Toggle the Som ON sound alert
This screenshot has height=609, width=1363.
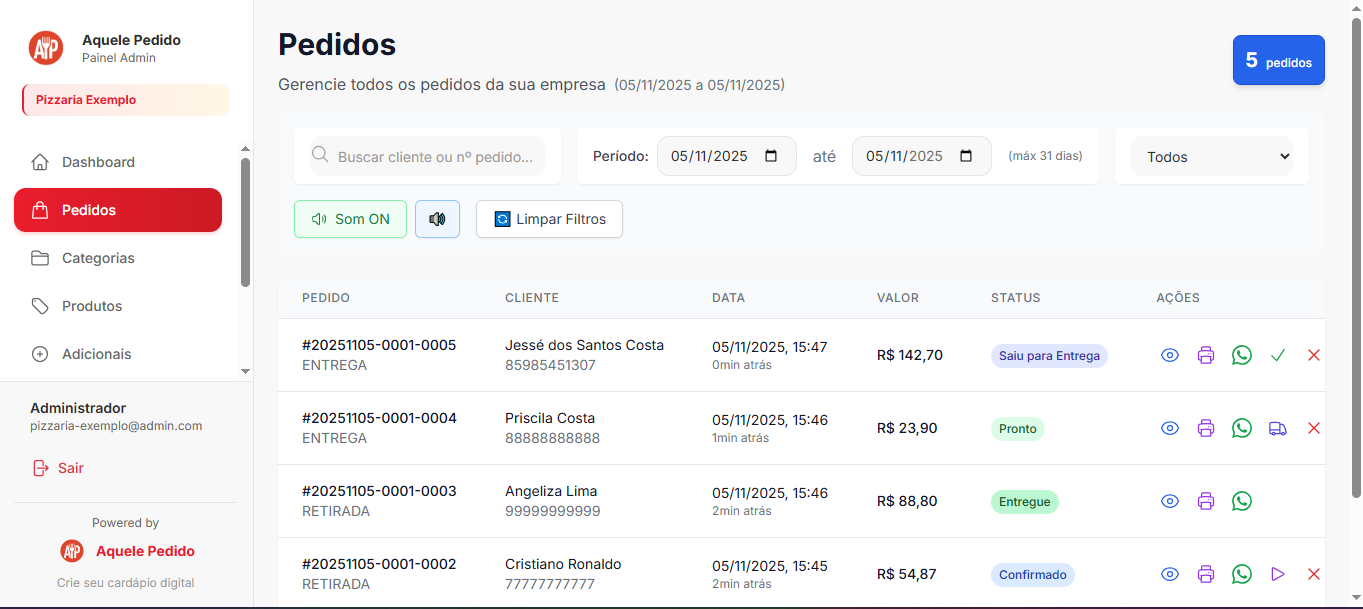[x=350, y=218]
